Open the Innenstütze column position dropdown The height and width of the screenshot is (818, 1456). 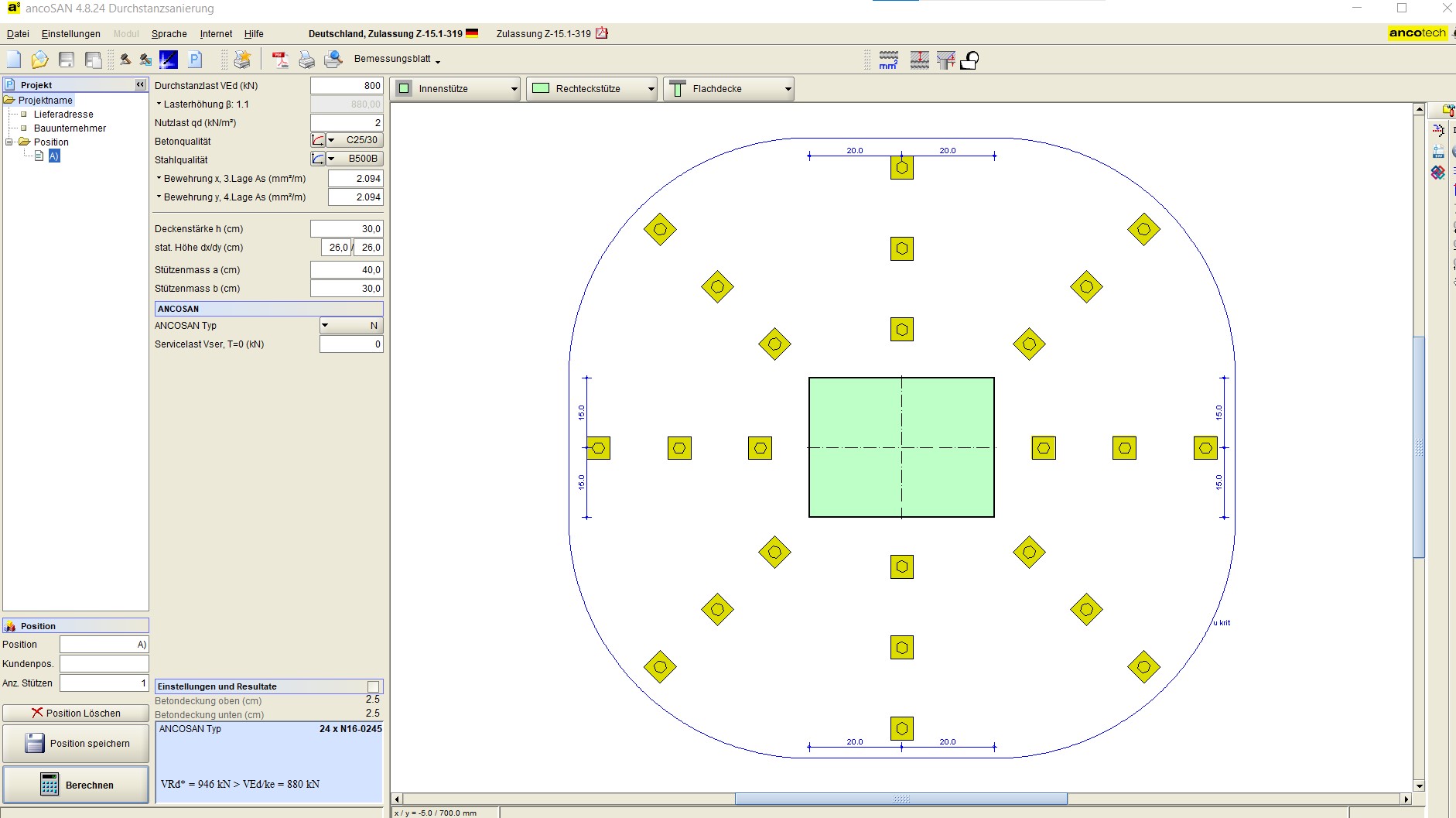point(457,89)
